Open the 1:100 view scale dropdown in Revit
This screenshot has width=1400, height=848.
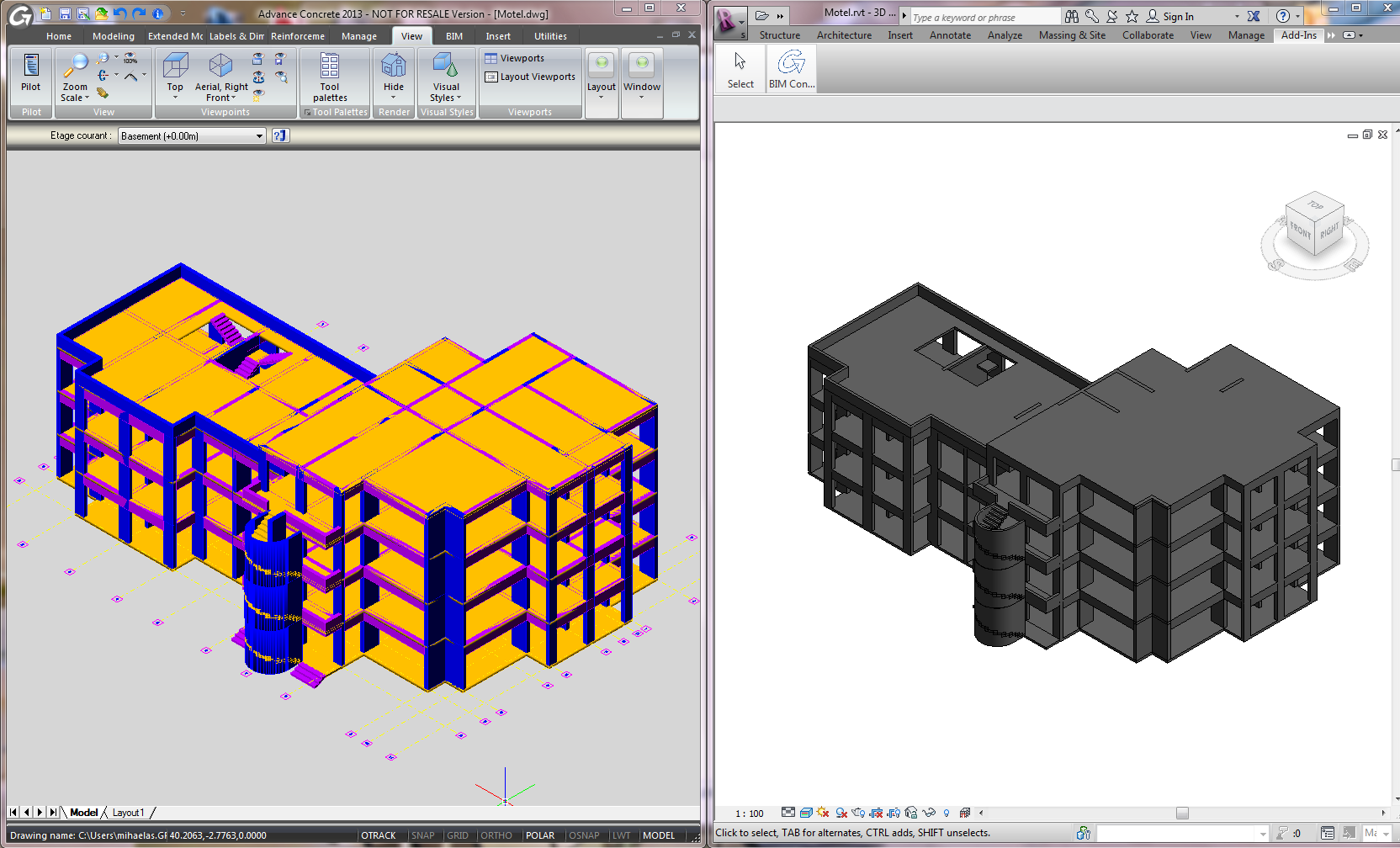(750, 813)
